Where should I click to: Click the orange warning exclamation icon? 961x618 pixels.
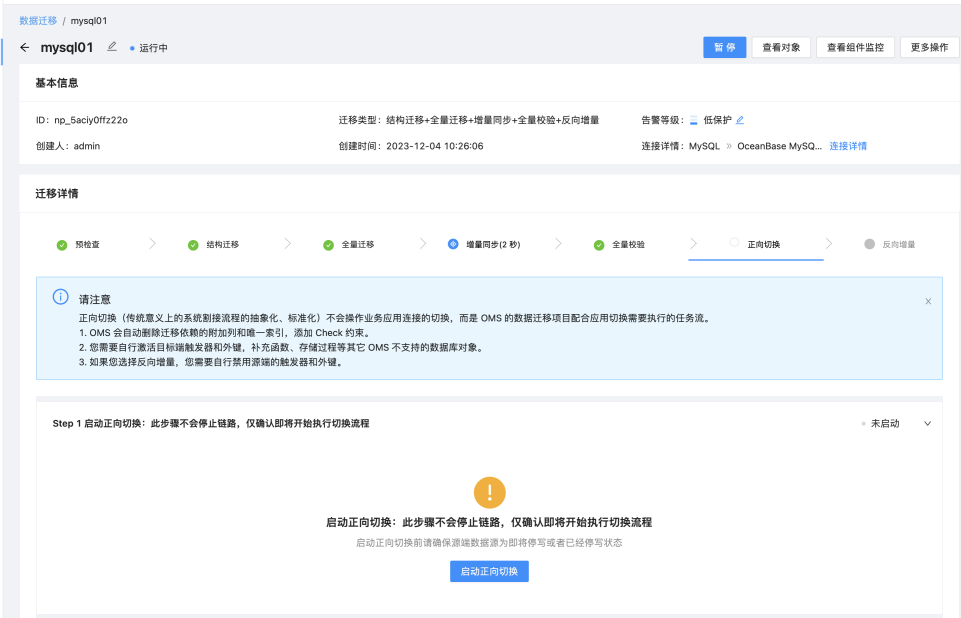pyautogui.click(x=490, y=492)
